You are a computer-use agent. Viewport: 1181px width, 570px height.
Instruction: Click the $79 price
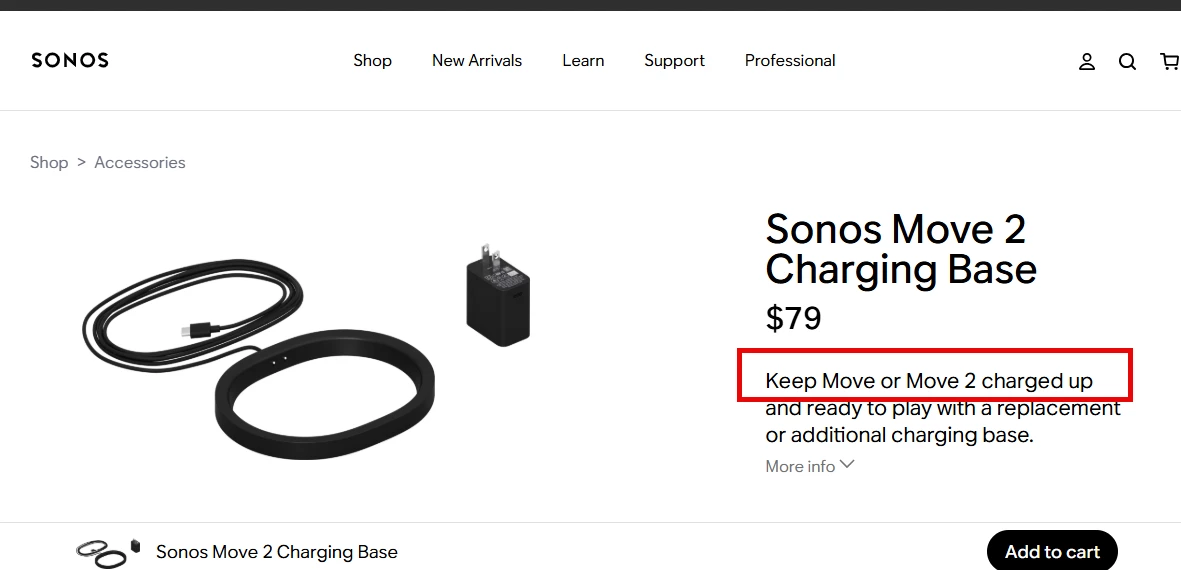tap(793, 318)
